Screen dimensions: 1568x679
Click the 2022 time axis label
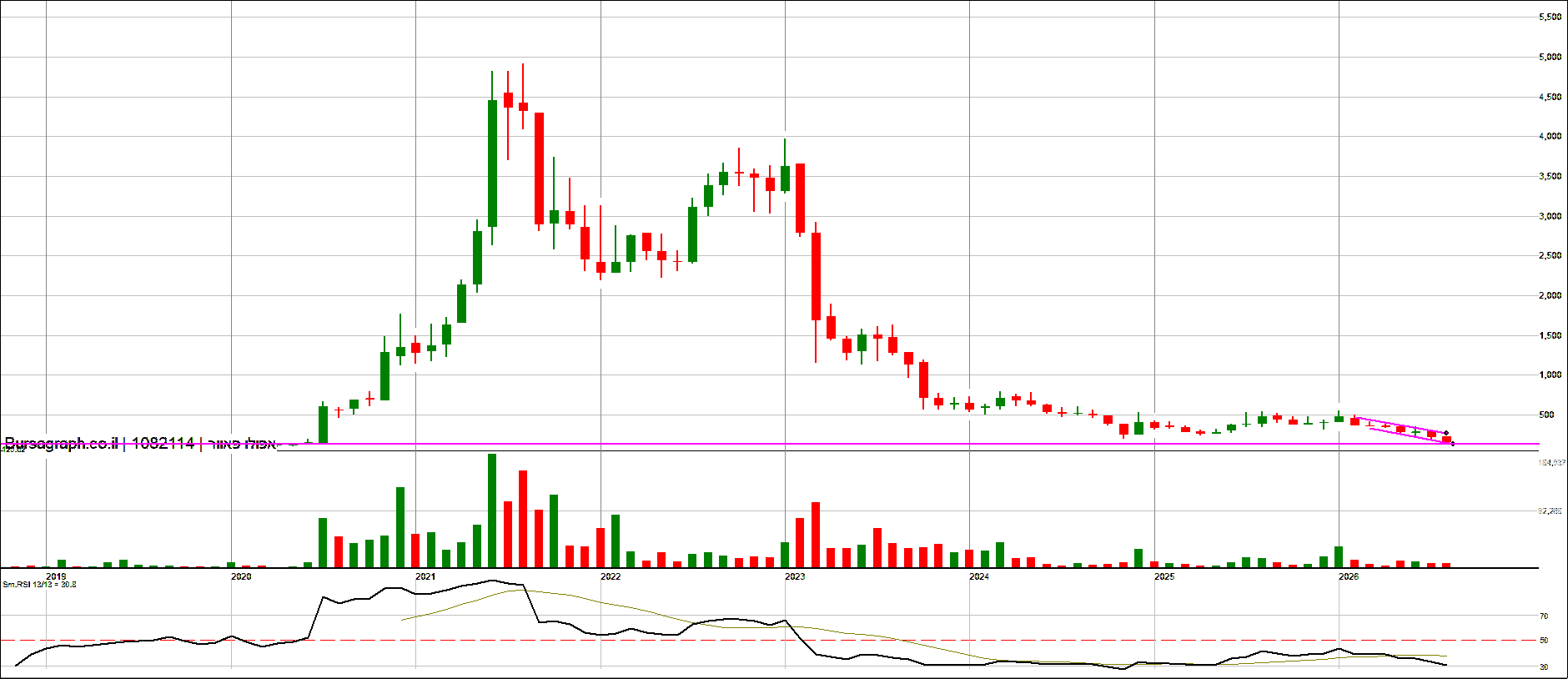[611, 576]
